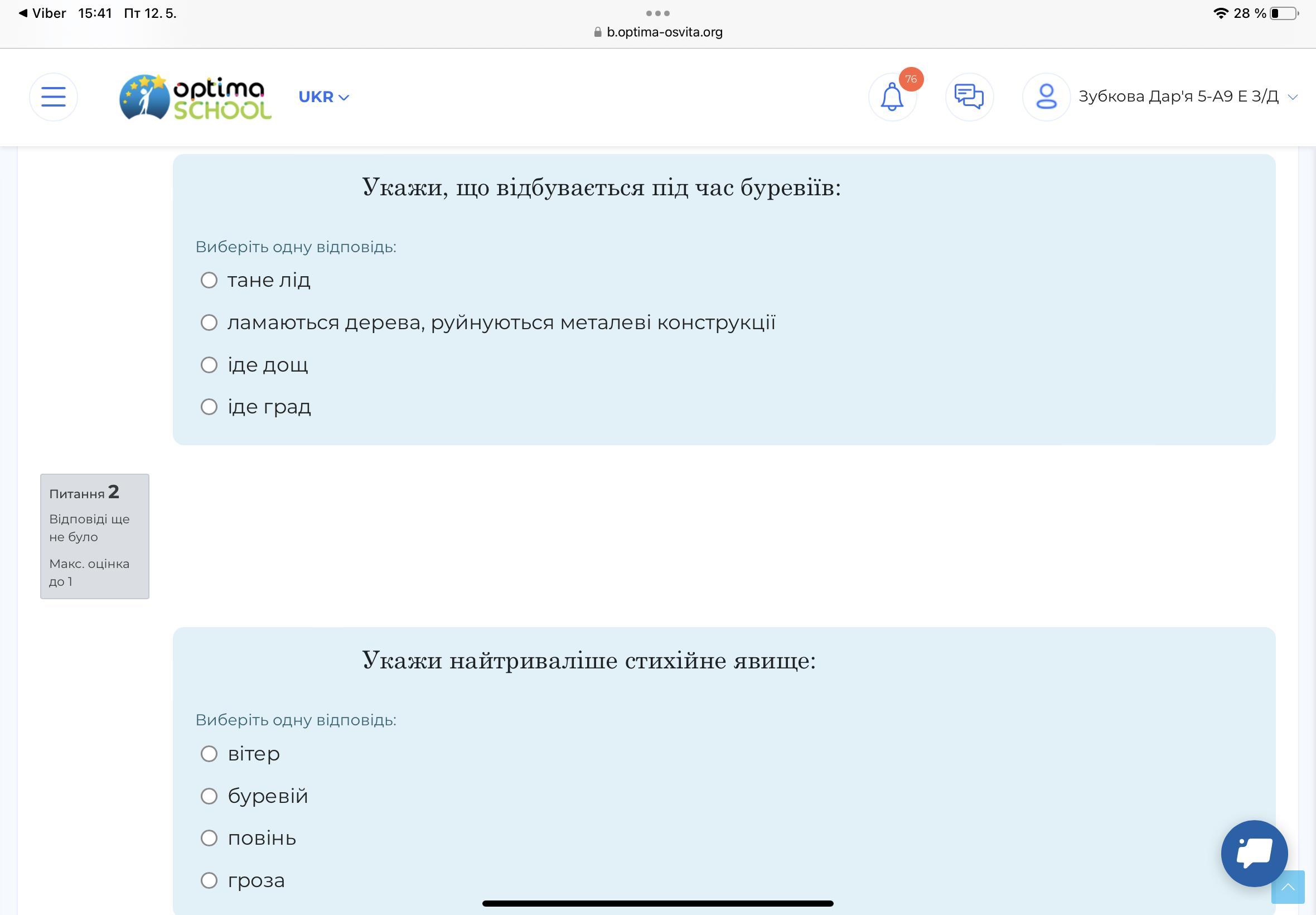Screen dimensions: 1316x915
Task: Tap the b.optima-osvita.org address bar
Action: (x=664, y=32)
